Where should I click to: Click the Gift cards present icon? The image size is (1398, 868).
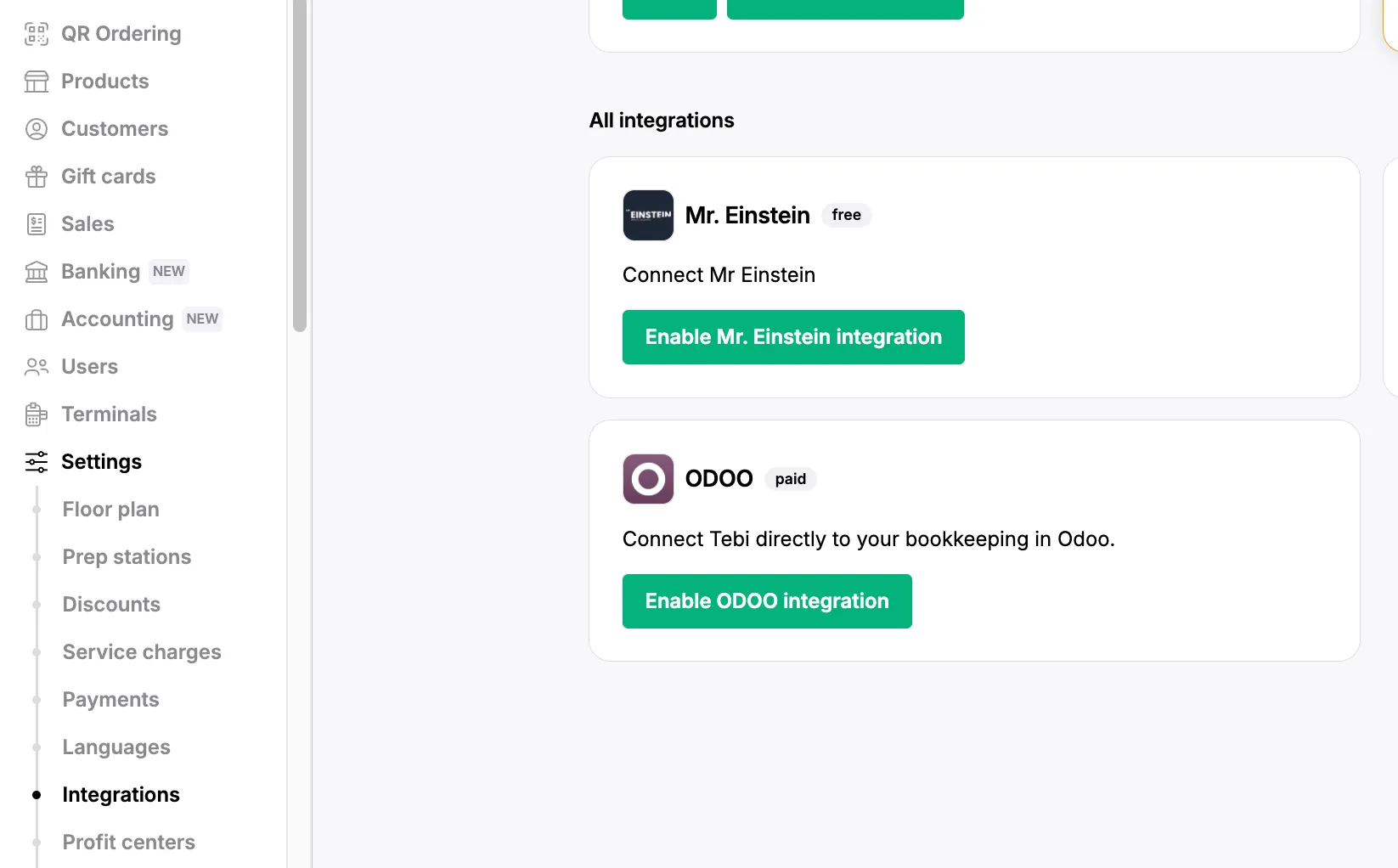[x=37, y=177]
